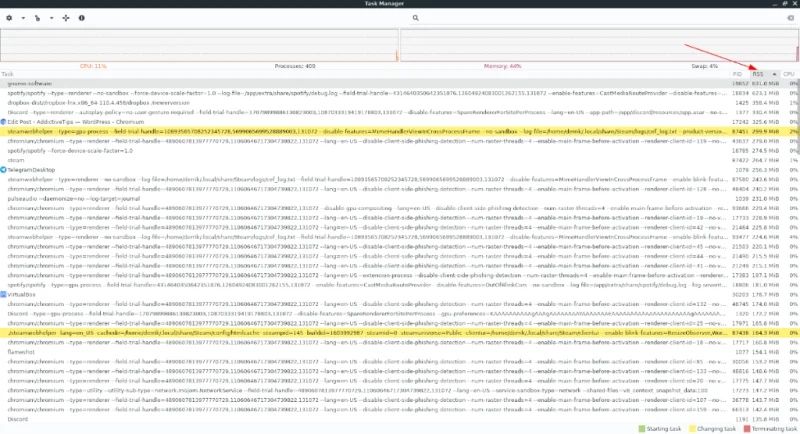Click the green Starting task legend swatch
Viewport: 800px width, 434px height.
pyautogui.click(x=642, y=429)
